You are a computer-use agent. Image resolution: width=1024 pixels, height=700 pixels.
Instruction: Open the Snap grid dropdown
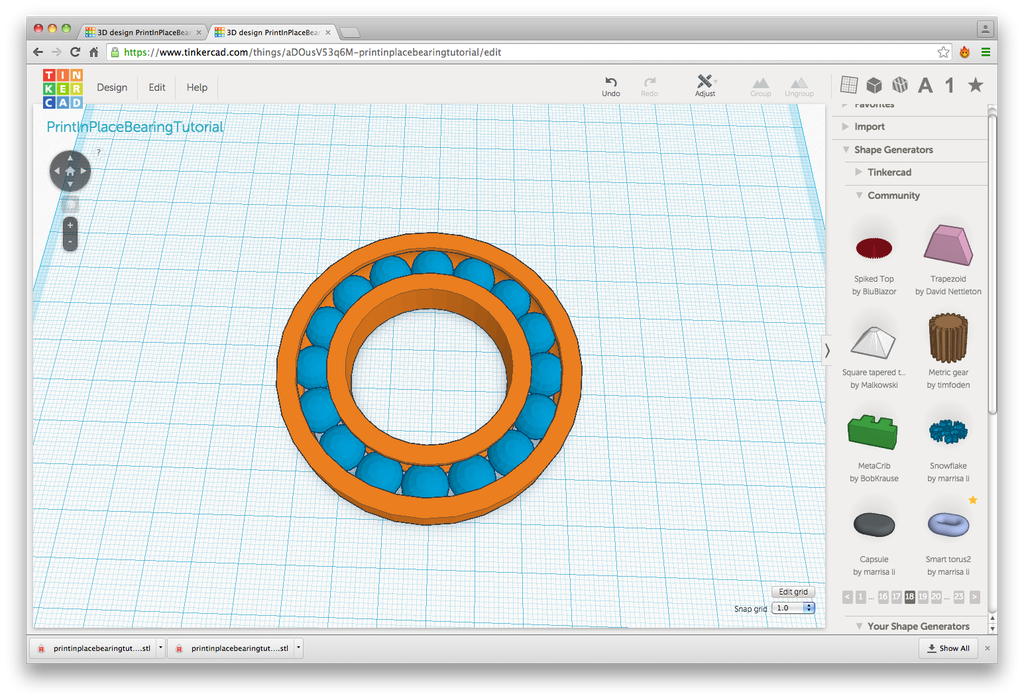click(x=793, y=608)
